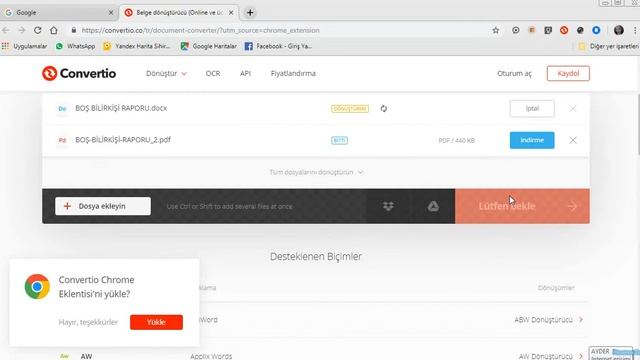Click the Convertio extension icon in toolbar
Screen dimensions: 640x360
click(564, 30)
